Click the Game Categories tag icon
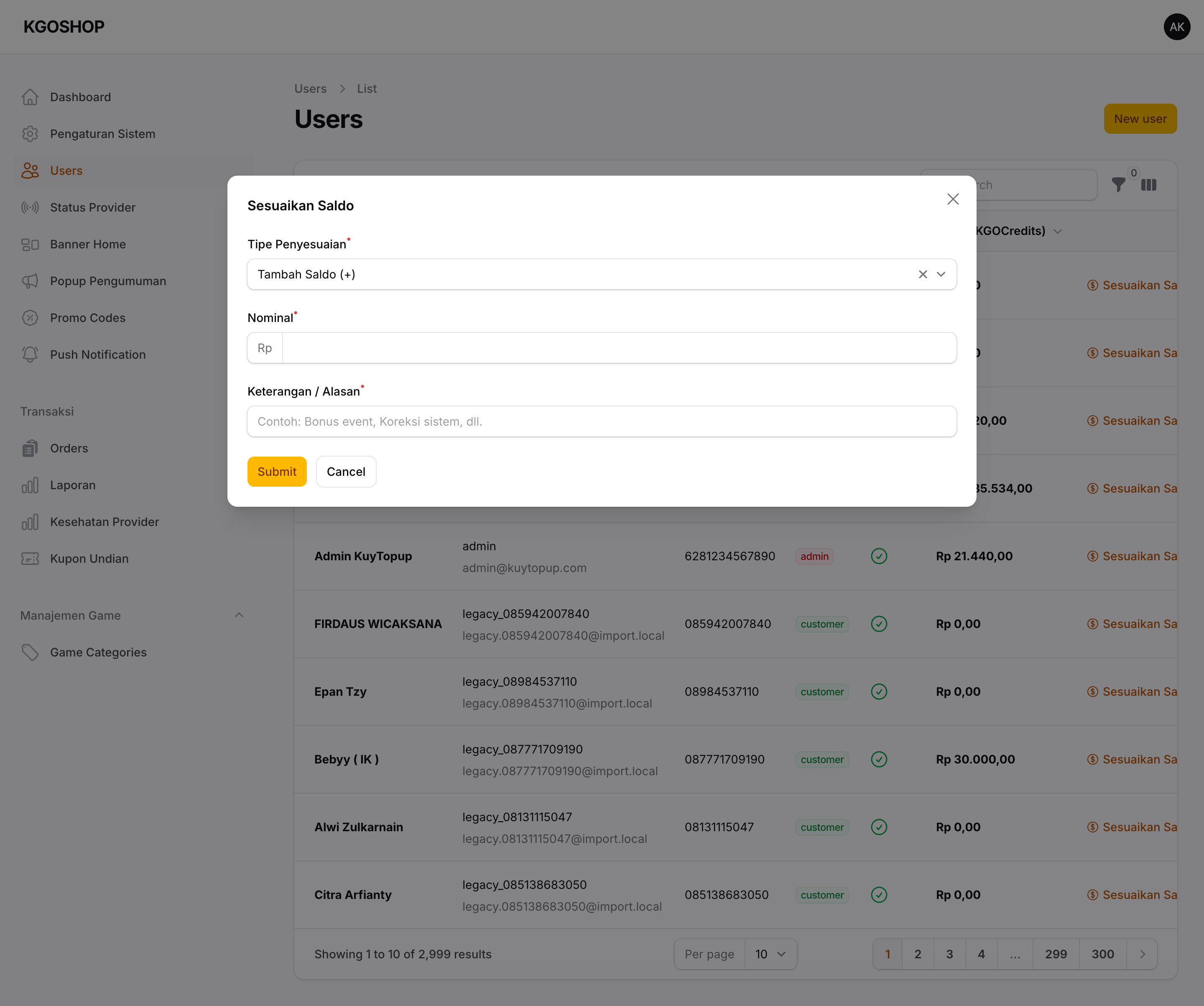The image size is (1204, 1006). point(30,652)
